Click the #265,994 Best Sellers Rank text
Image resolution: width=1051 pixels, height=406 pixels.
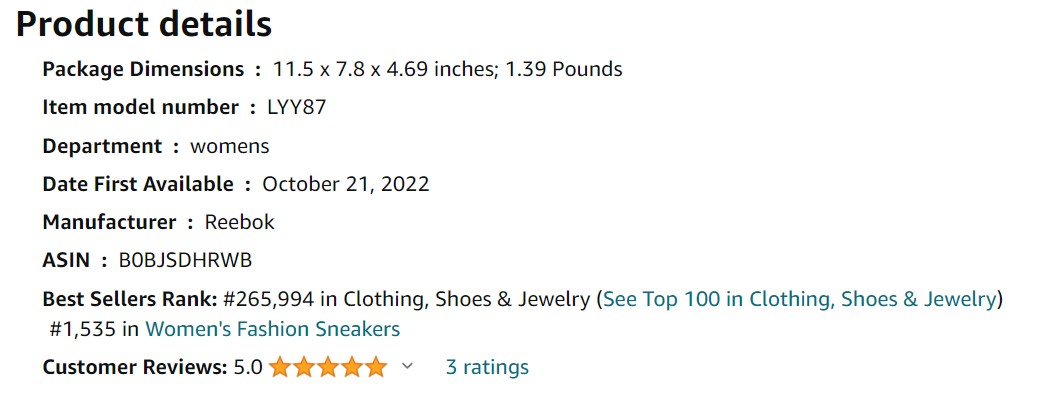[268, 299]
